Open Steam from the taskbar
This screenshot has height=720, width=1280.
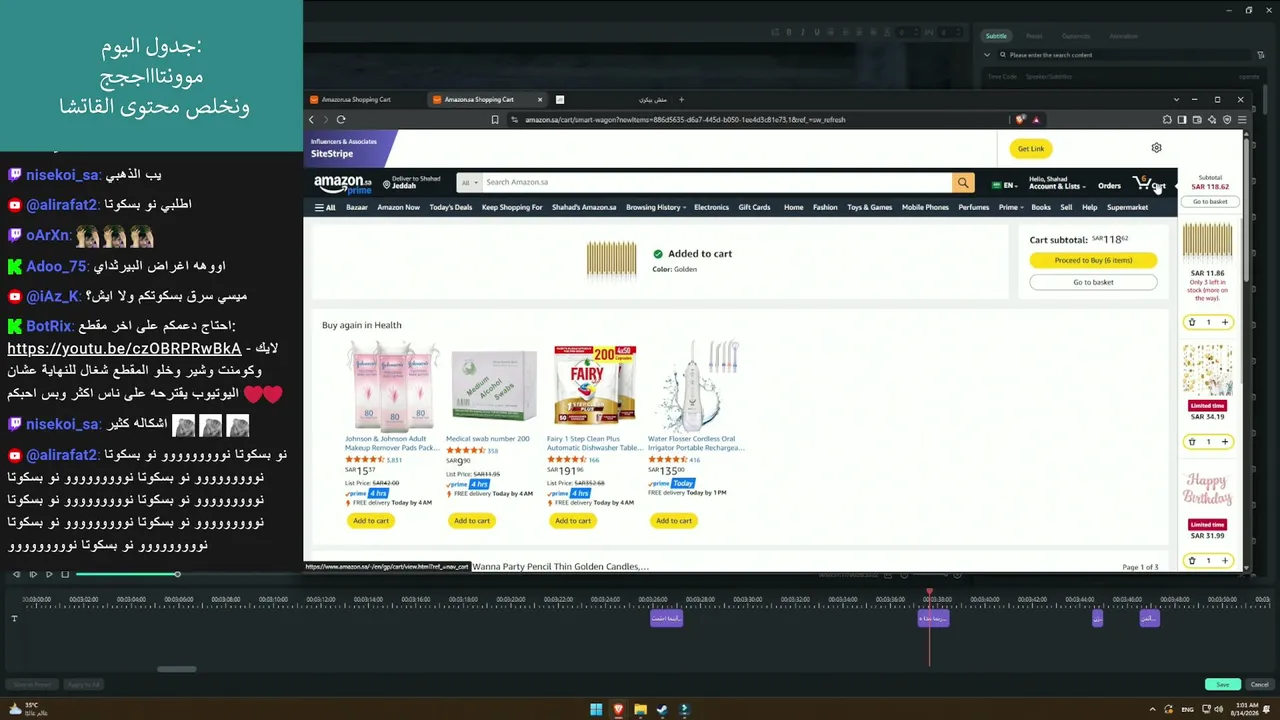662,710
